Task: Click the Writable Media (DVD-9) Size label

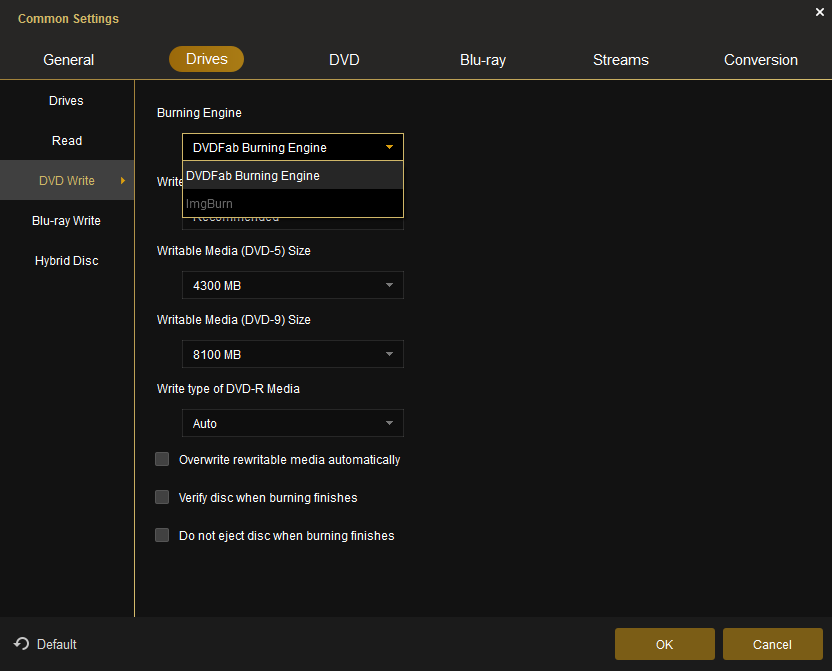Action: 233,320
